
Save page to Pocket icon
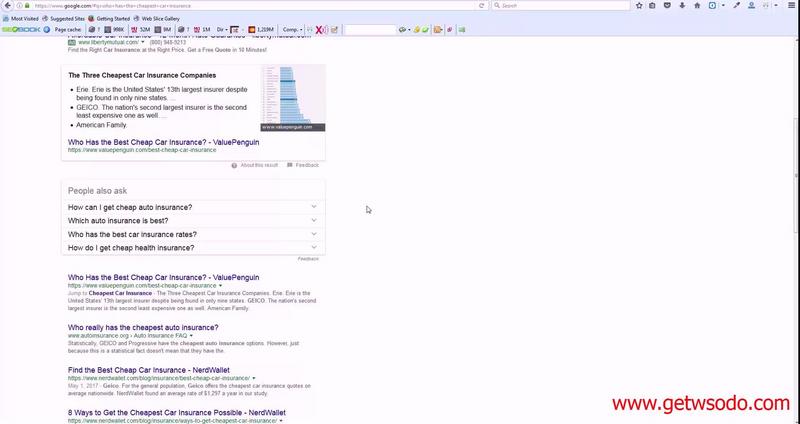(x=667, y=6)
